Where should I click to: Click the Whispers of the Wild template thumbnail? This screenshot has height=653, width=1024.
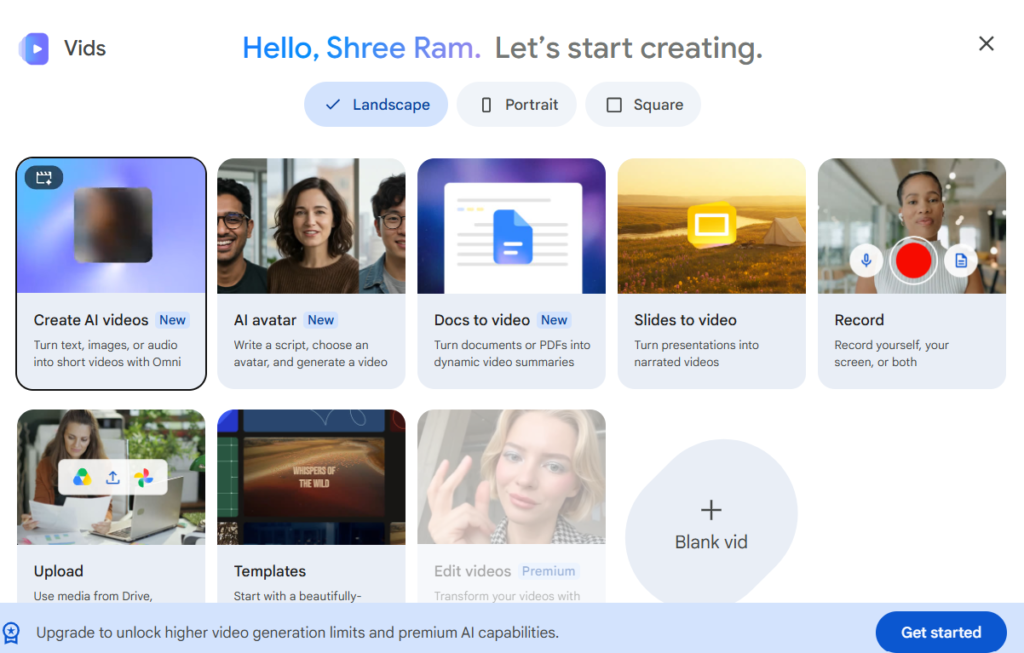pos(312,477)
